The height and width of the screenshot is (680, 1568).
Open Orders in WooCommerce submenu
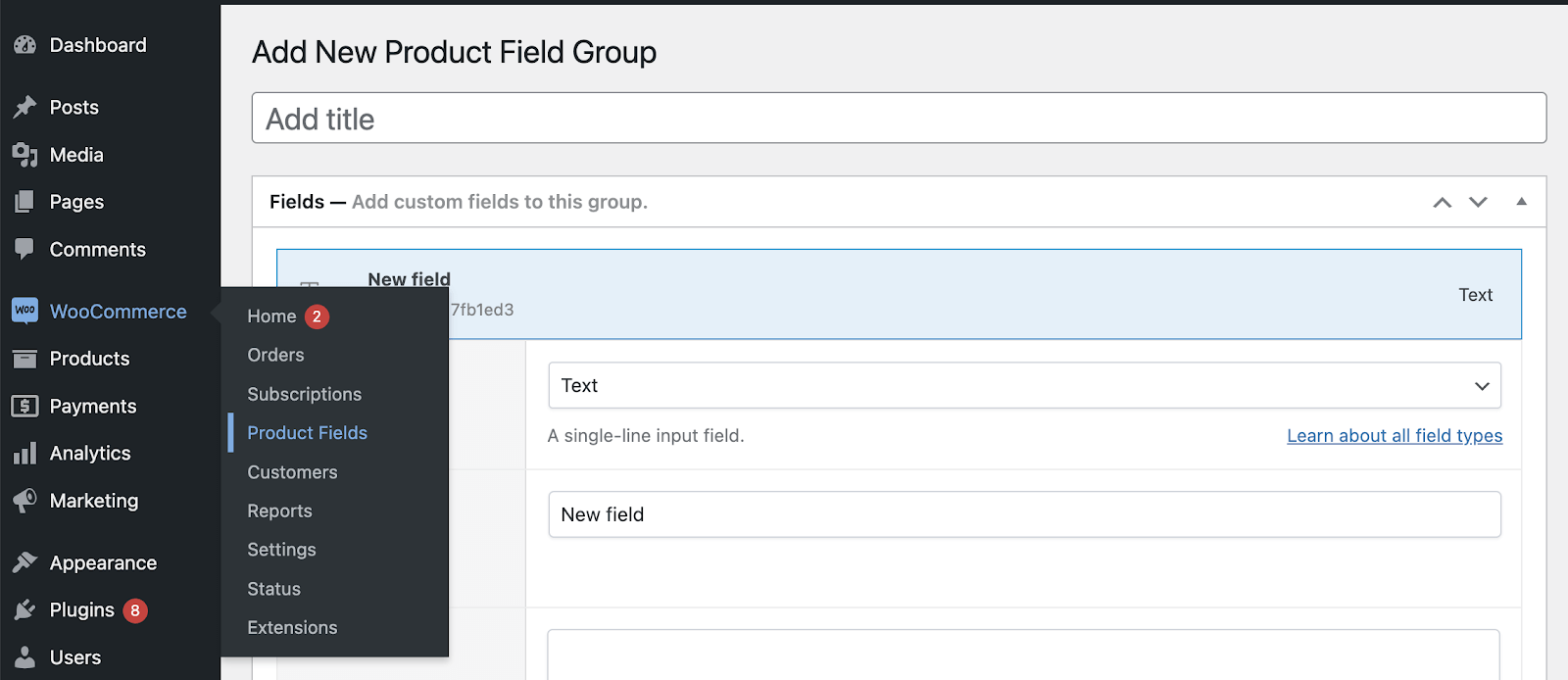coord(275,355)
